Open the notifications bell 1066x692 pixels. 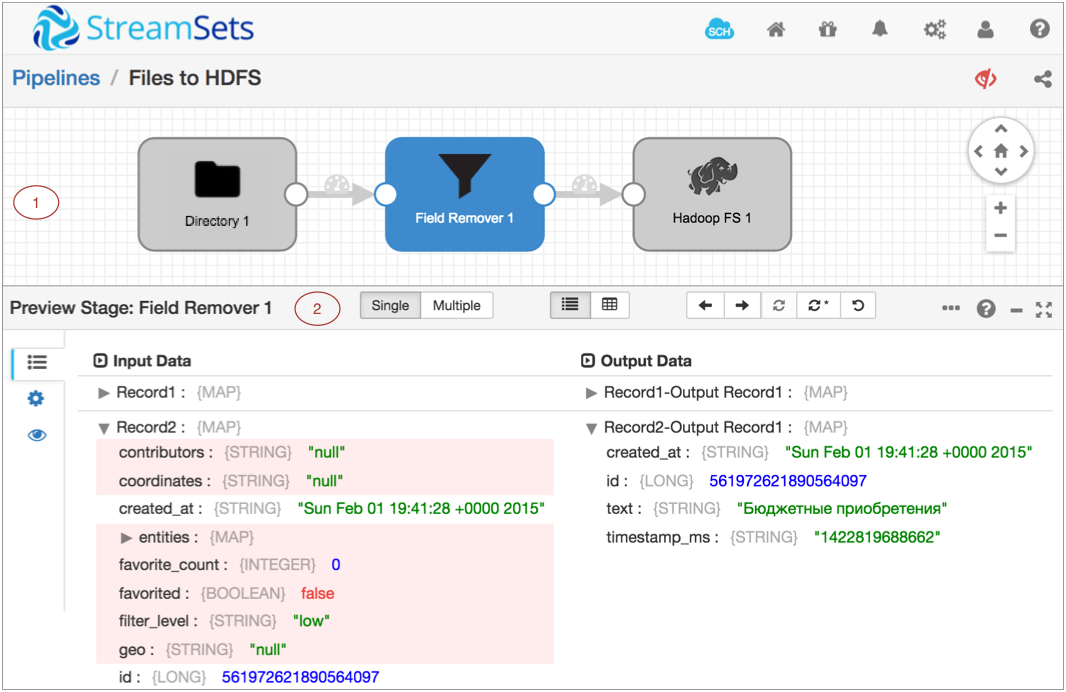click(x=880, y=29)
